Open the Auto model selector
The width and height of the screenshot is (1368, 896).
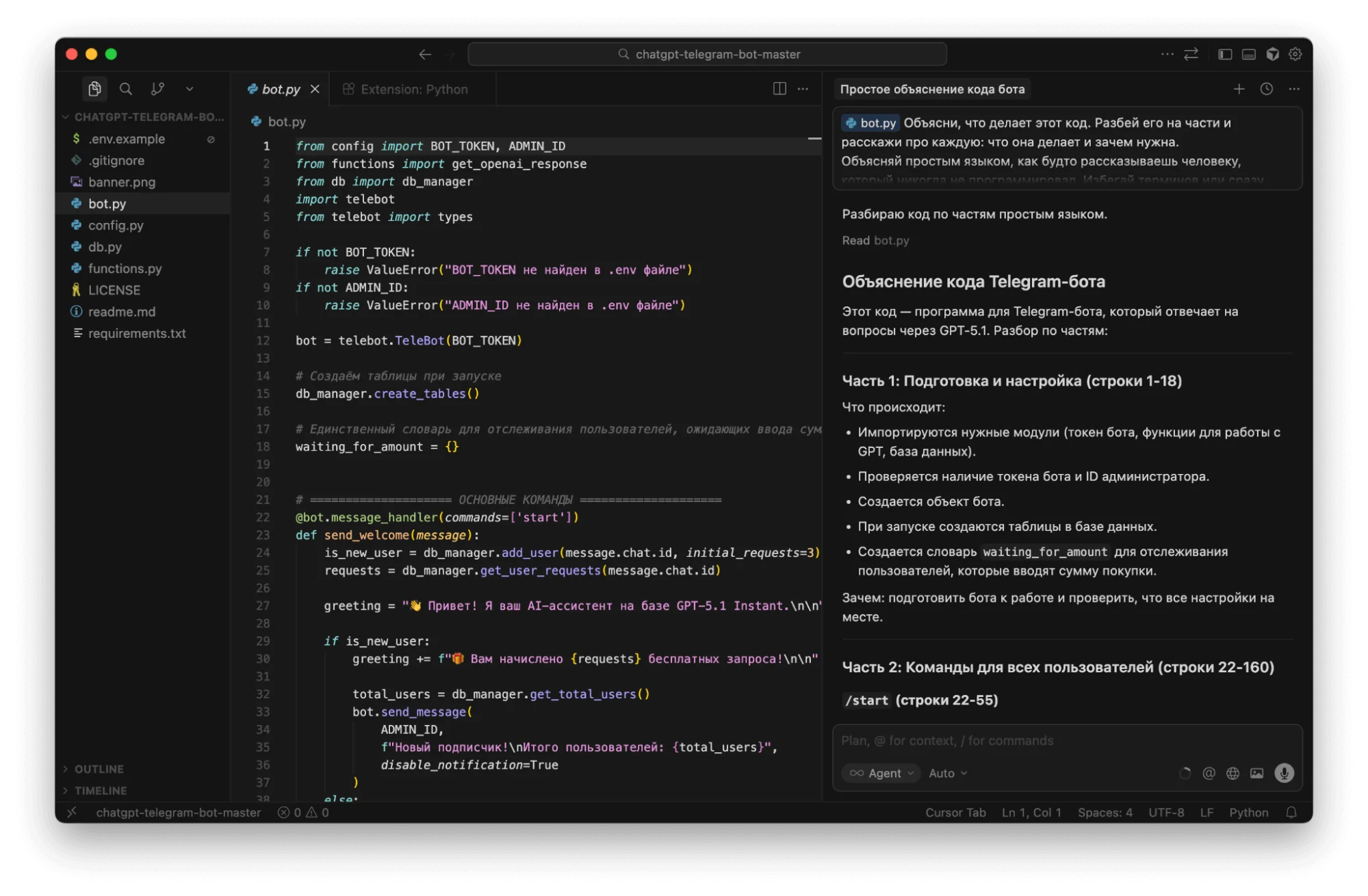point(948,773)
